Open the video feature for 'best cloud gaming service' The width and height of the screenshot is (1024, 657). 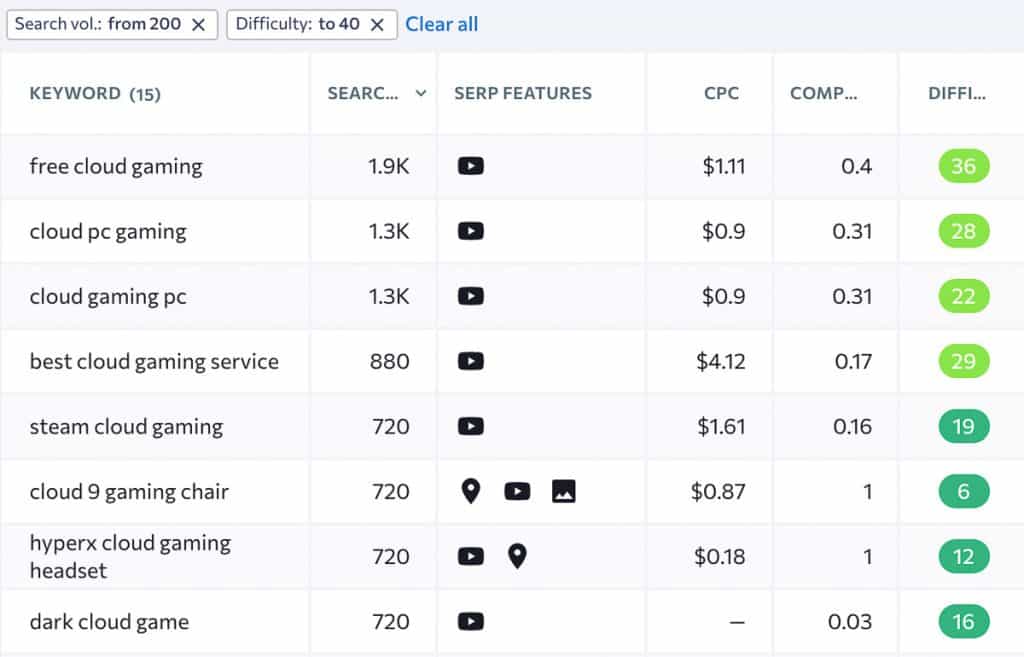pos(470,361)
